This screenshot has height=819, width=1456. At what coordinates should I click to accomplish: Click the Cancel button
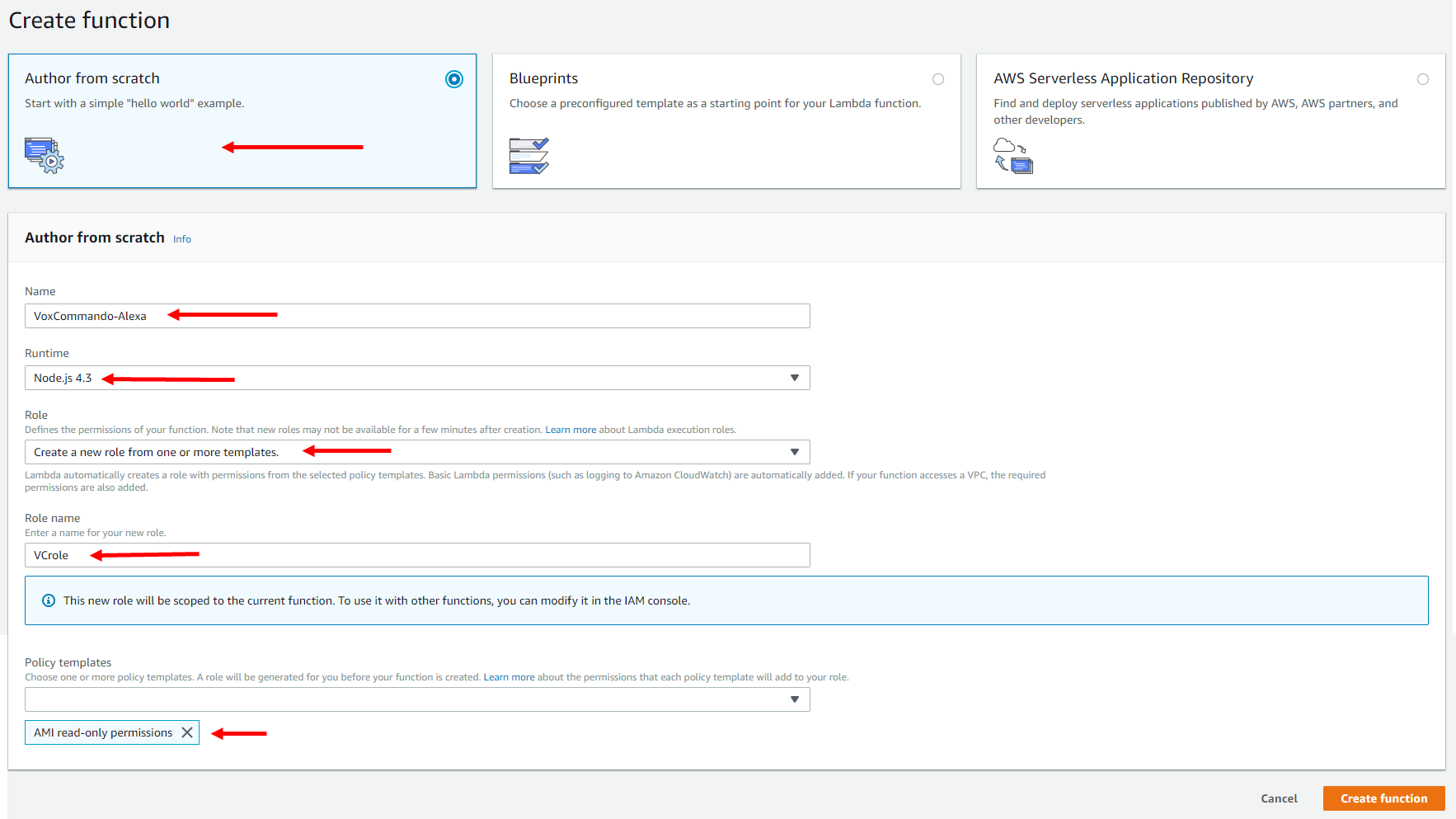click(1279, 798)
